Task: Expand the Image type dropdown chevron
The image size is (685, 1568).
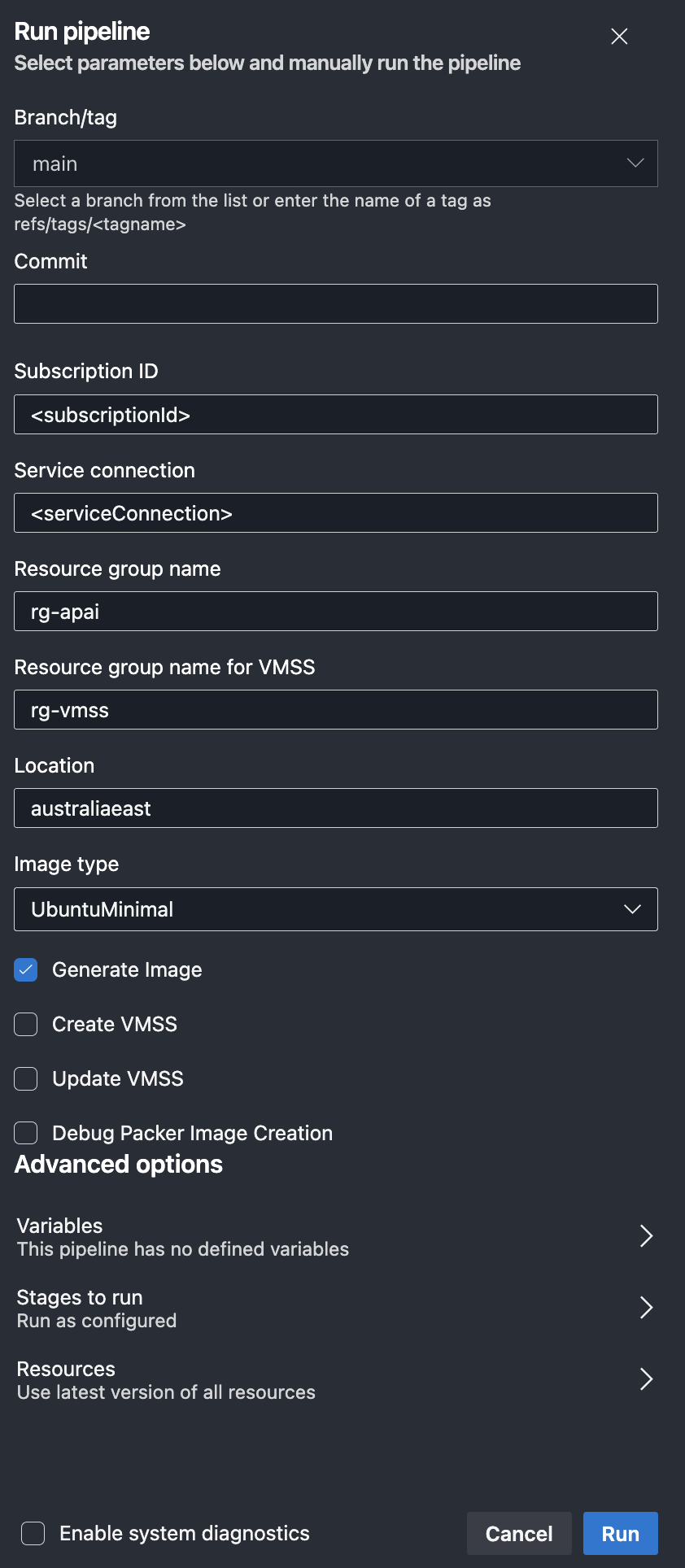Action: 632,909
